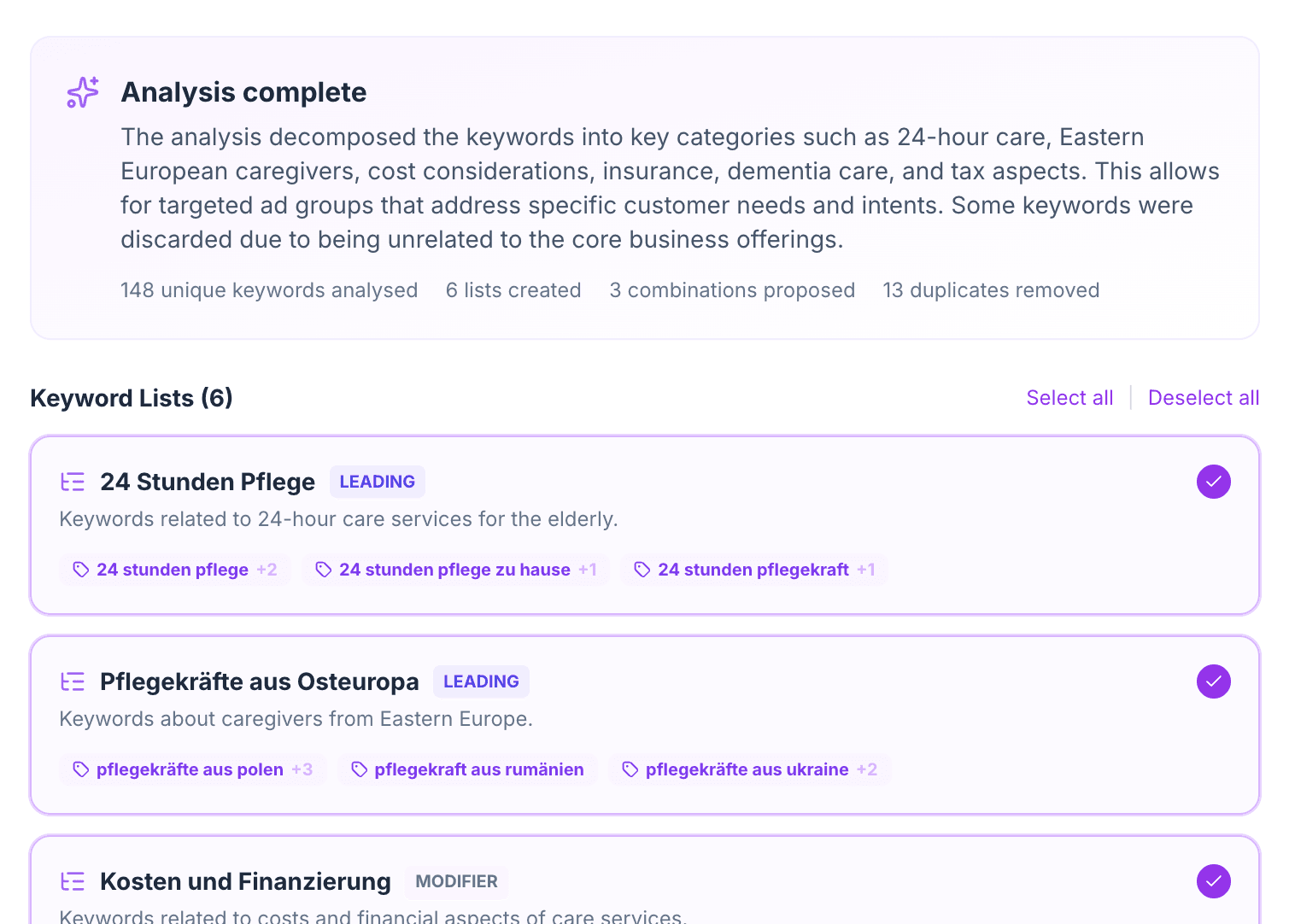Expand the +2 on 24 stunden pflege

[267, 569]
